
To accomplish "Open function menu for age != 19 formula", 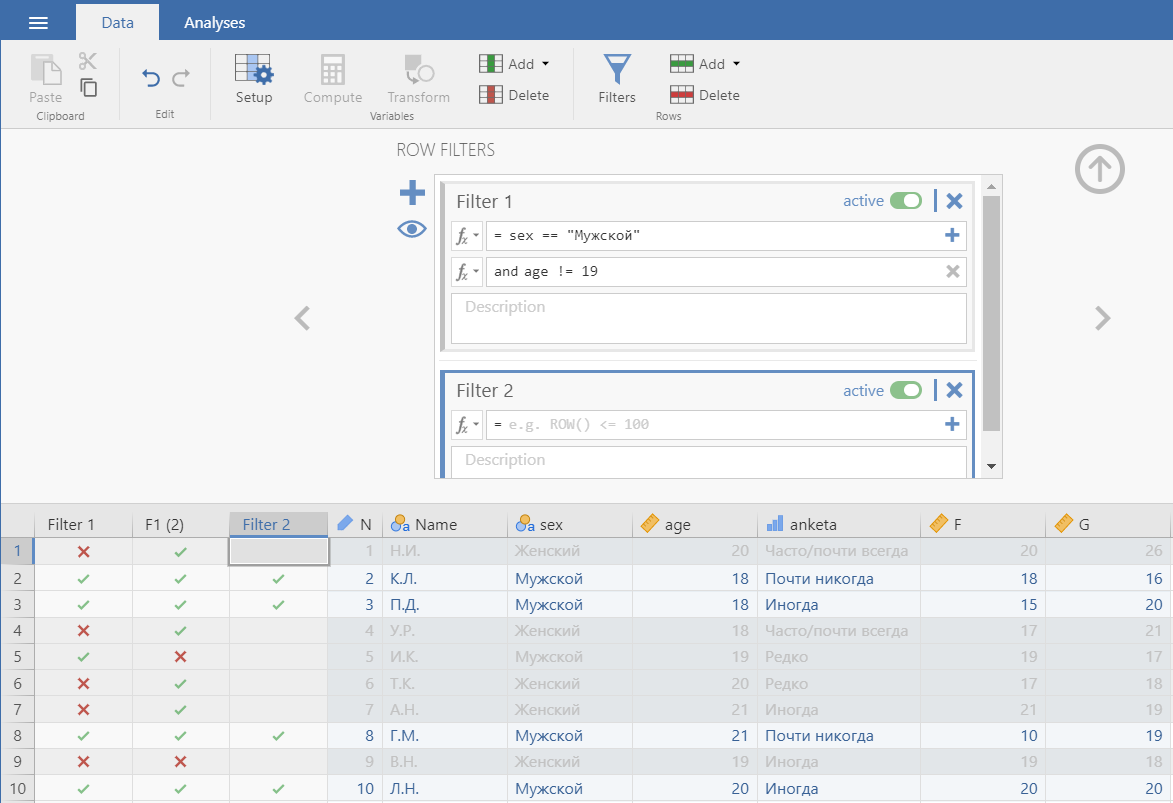I will (x=467, y=272).
